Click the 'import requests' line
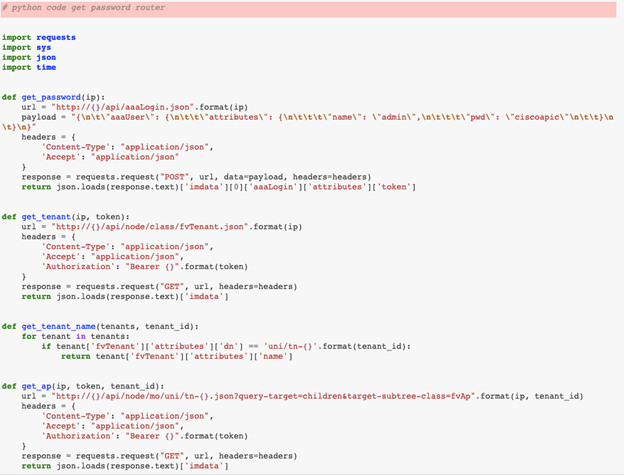 click(38, 38)
